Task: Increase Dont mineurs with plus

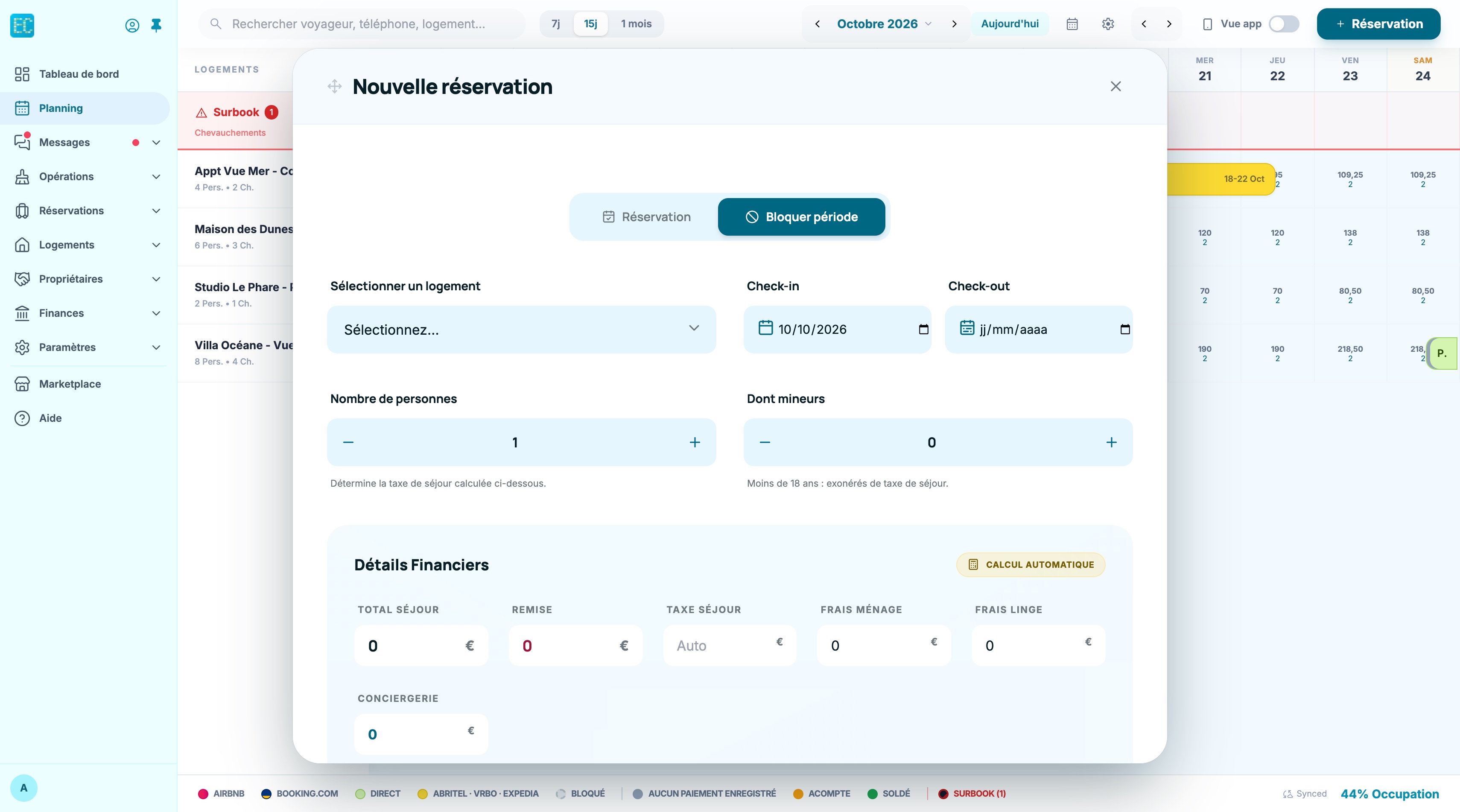Action: tap(1112, 443)
